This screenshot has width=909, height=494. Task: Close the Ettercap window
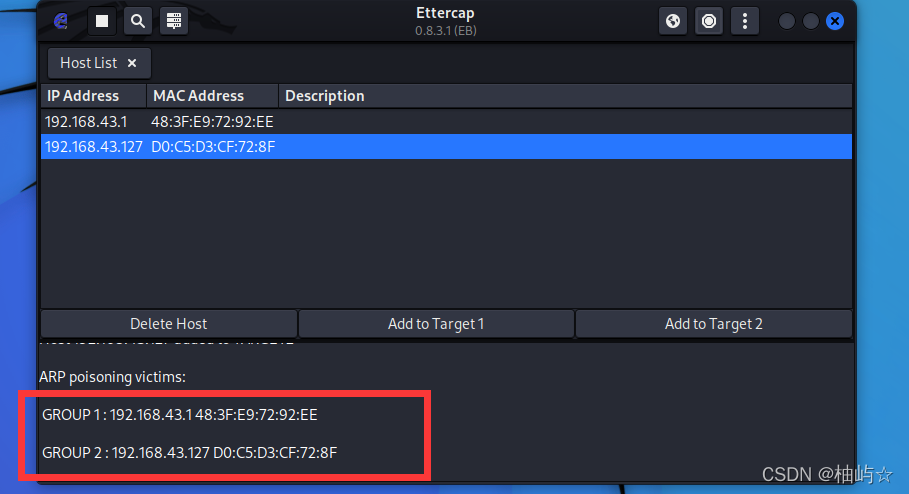coord(835,21)
